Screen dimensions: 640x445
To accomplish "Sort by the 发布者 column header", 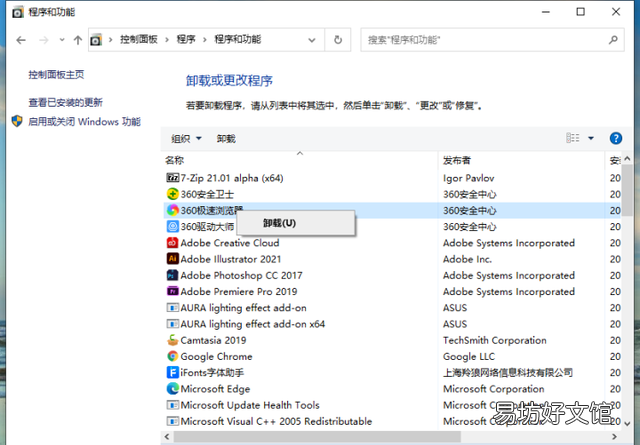I will tap(521, 160).
